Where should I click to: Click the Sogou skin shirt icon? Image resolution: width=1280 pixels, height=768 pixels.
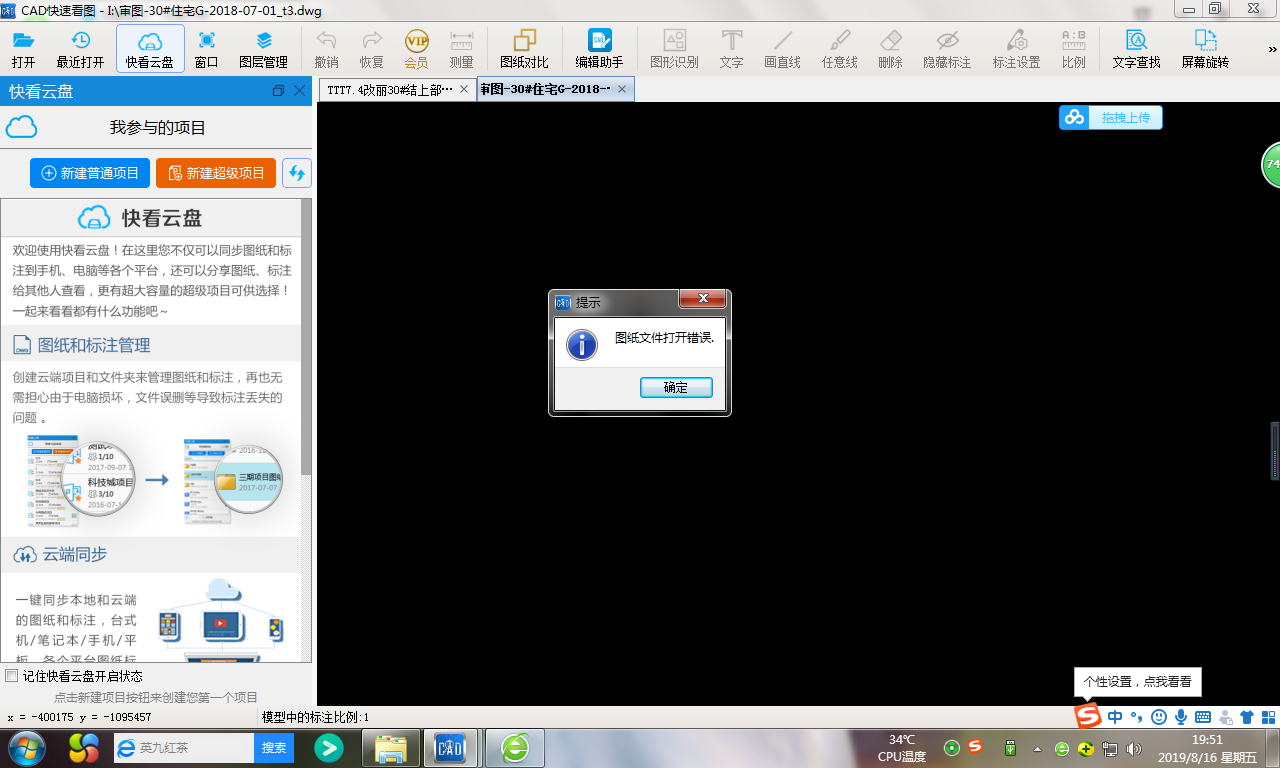click(1247, 716)
